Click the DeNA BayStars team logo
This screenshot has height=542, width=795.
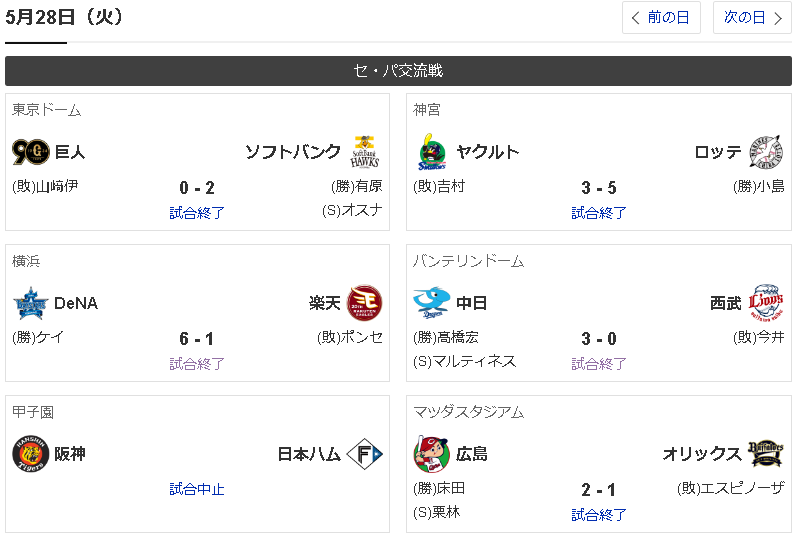click(x=30, y=303)
